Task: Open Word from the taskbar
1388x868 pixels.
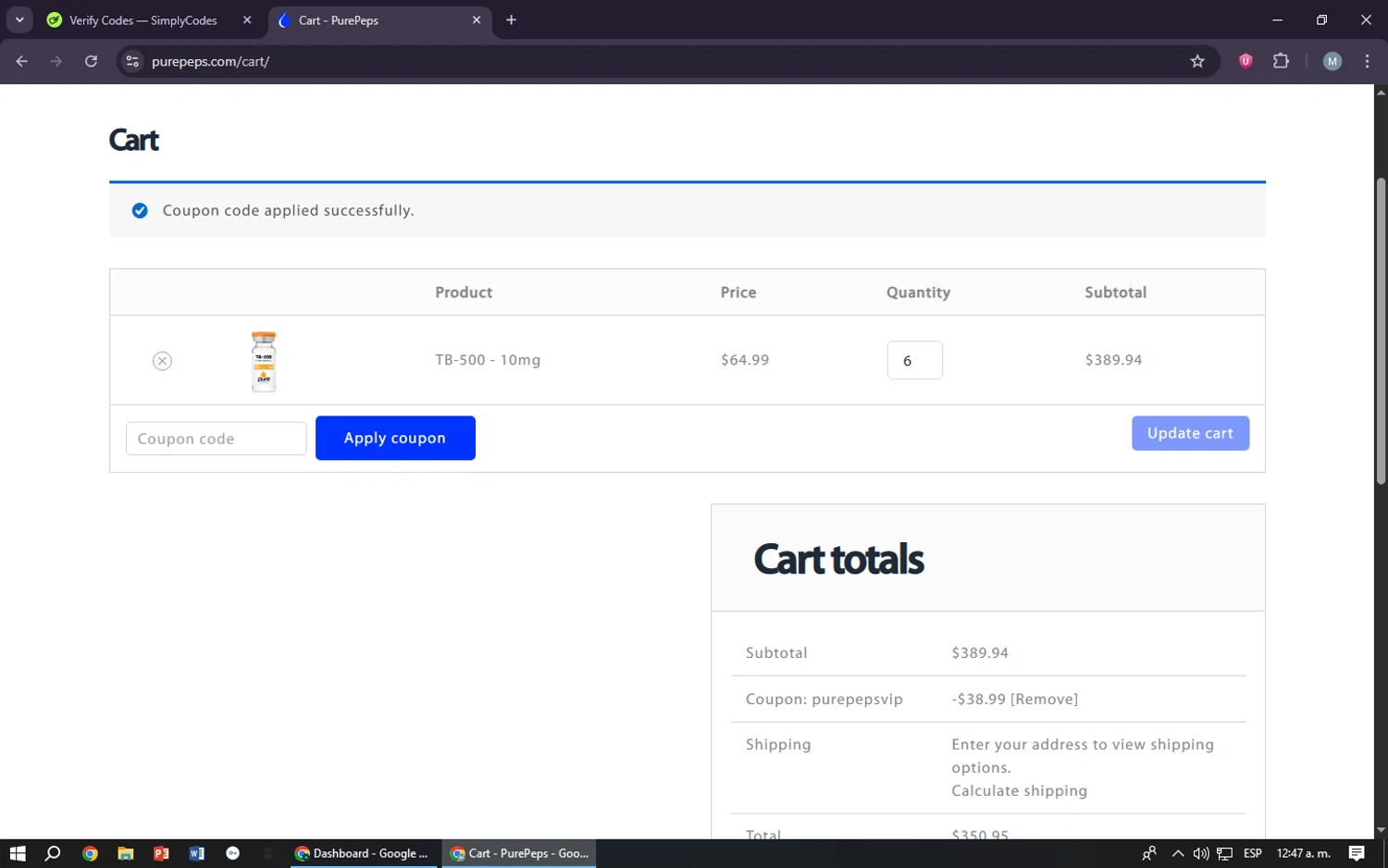Action: point(197,853)
